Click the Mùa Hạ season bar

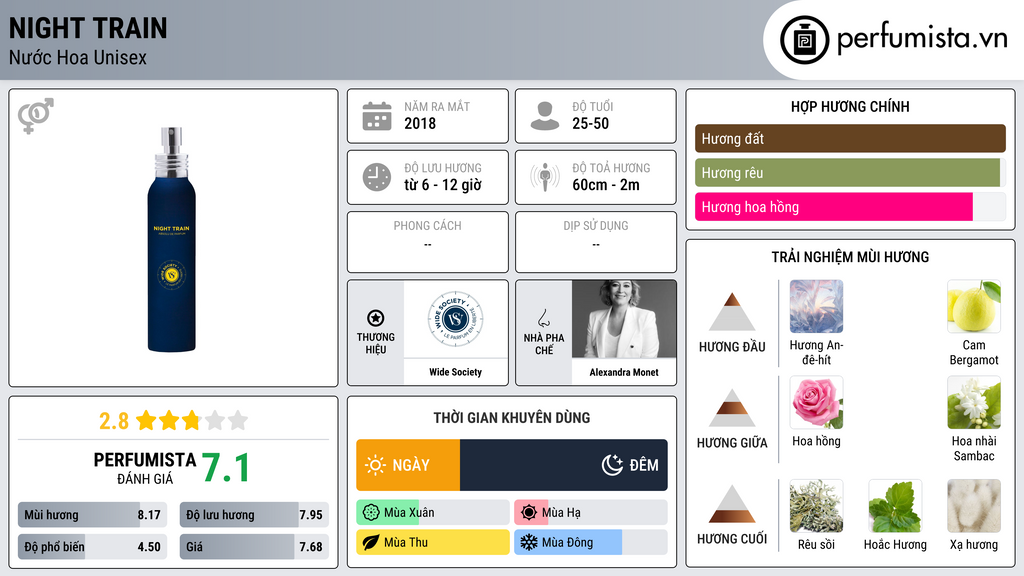click(x=590, y=513)
